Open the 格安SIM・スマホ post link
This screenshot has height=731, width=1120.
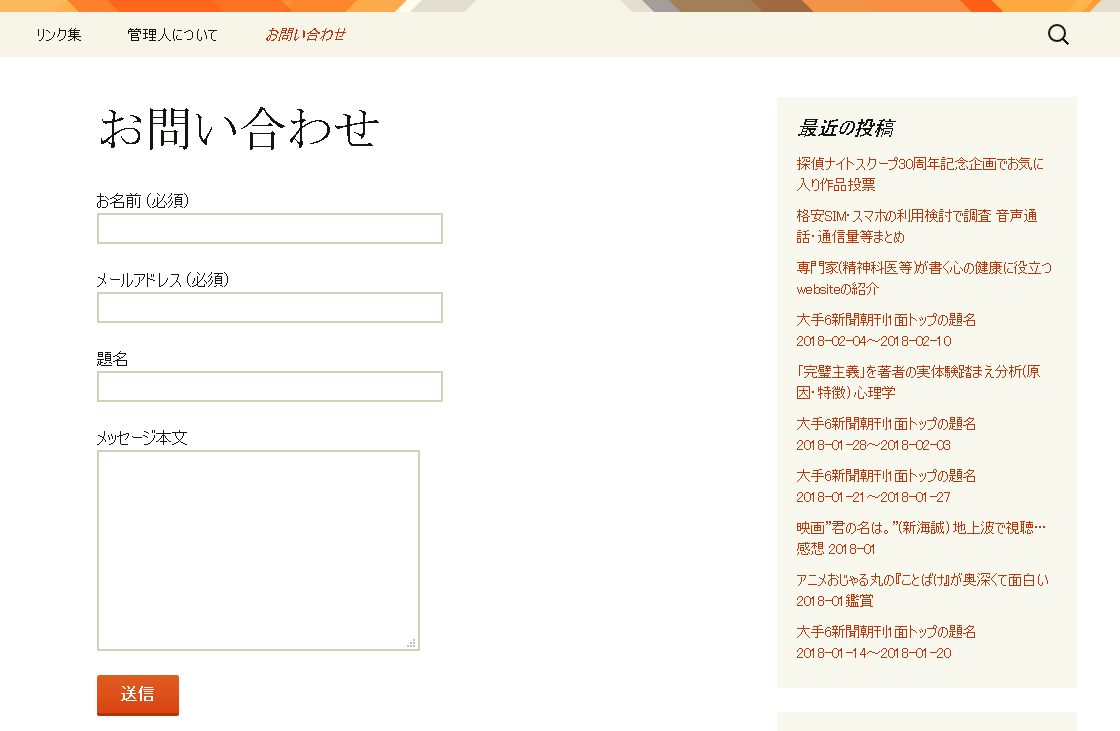click(916, 216)
